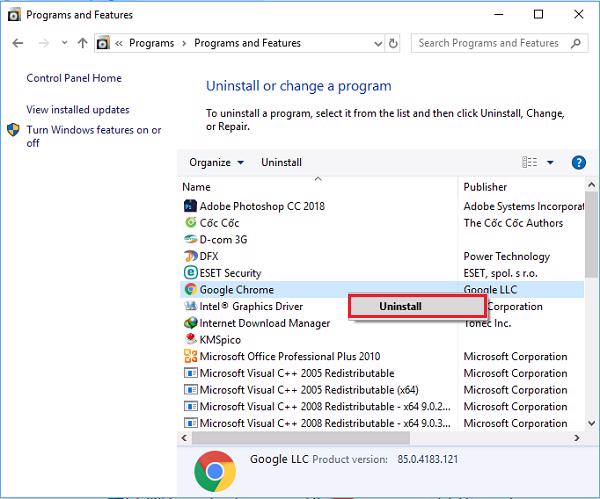Click the Windows shield icon in sidebar
Screen dimensions: 600x499
coord(13,130)
